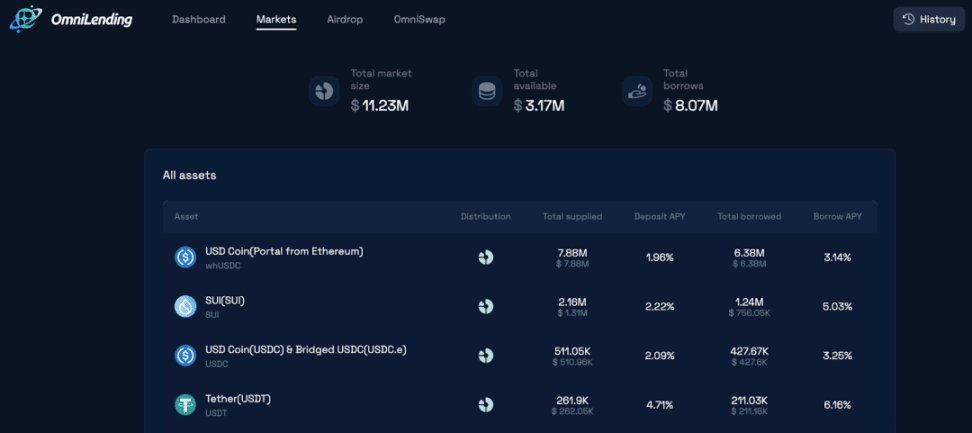Open the OmniSwap tab

click(419, 19)
